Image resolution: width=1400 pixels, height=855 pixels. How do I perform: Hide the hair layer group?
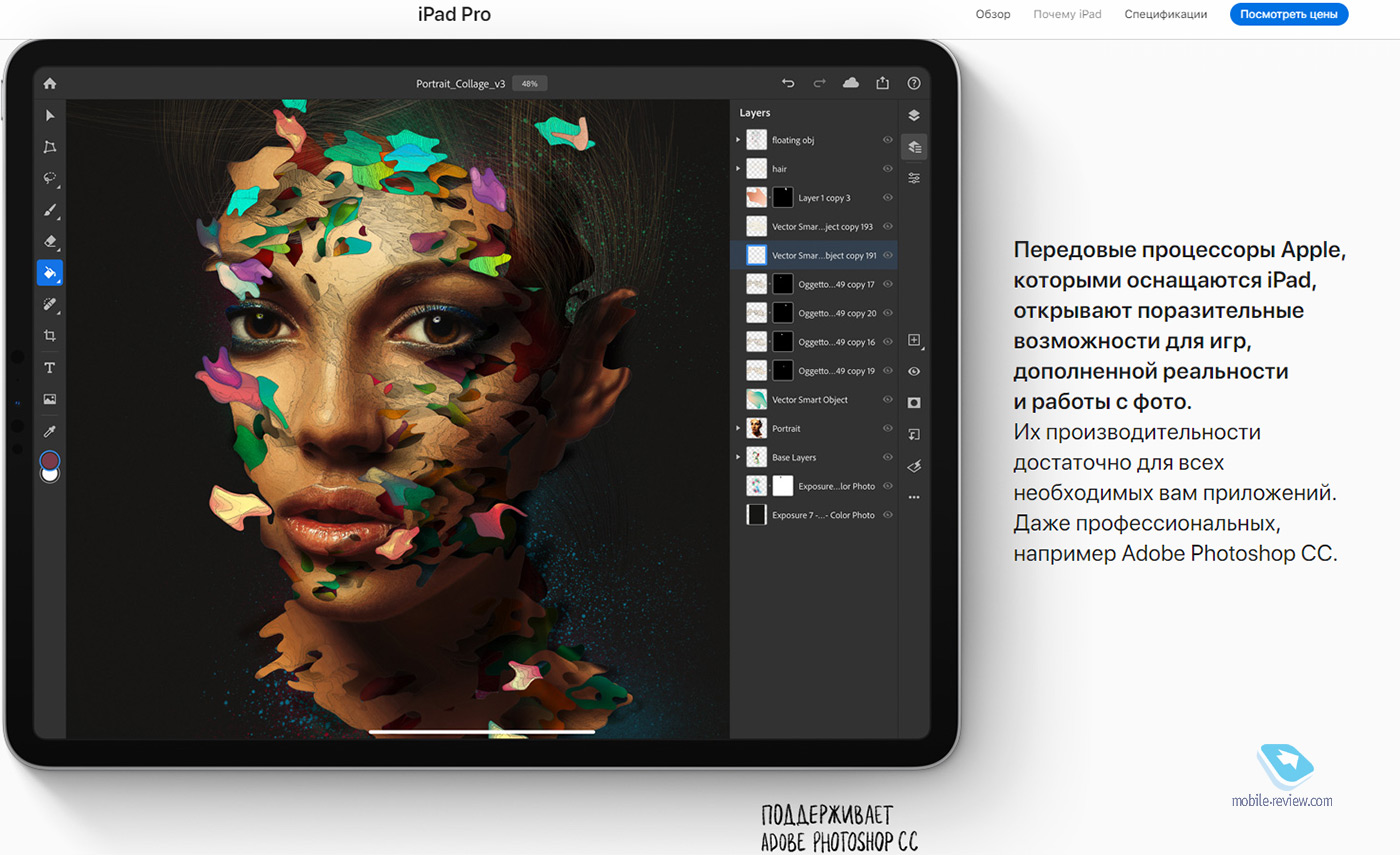point(887,169)
